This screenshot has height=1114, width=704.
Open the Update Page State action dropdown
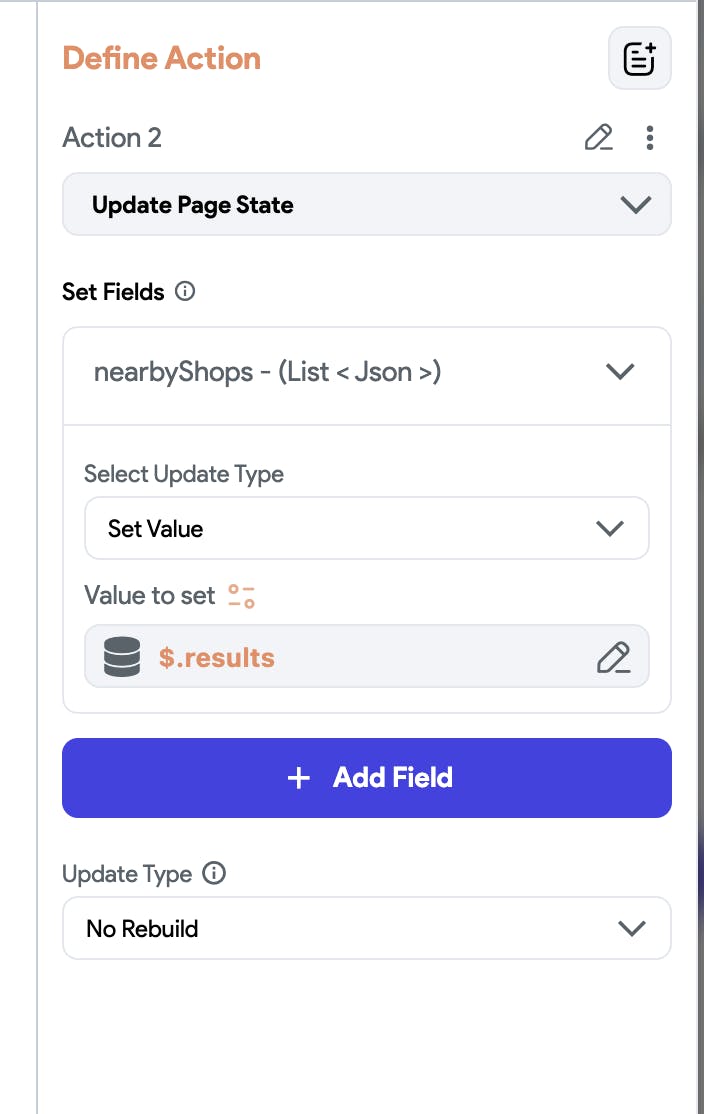pyautogui.click(x=366, y=205)
